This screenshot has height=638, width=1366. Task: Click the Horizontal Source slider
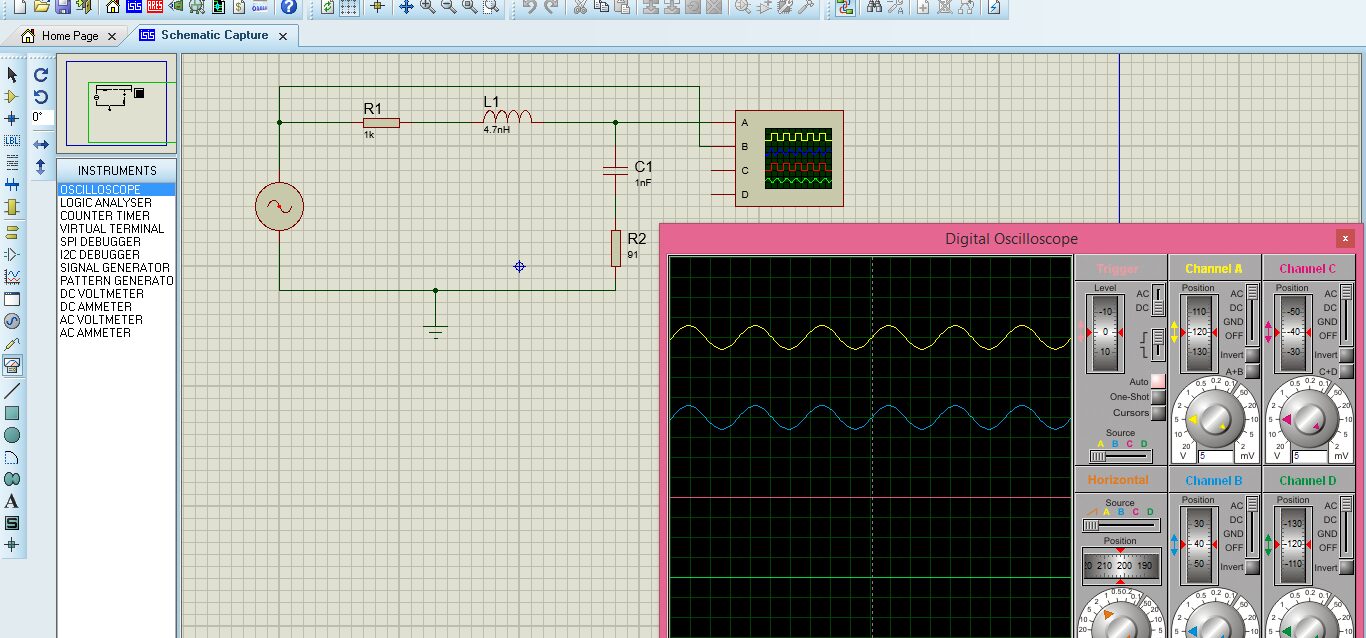(1121, 525)
